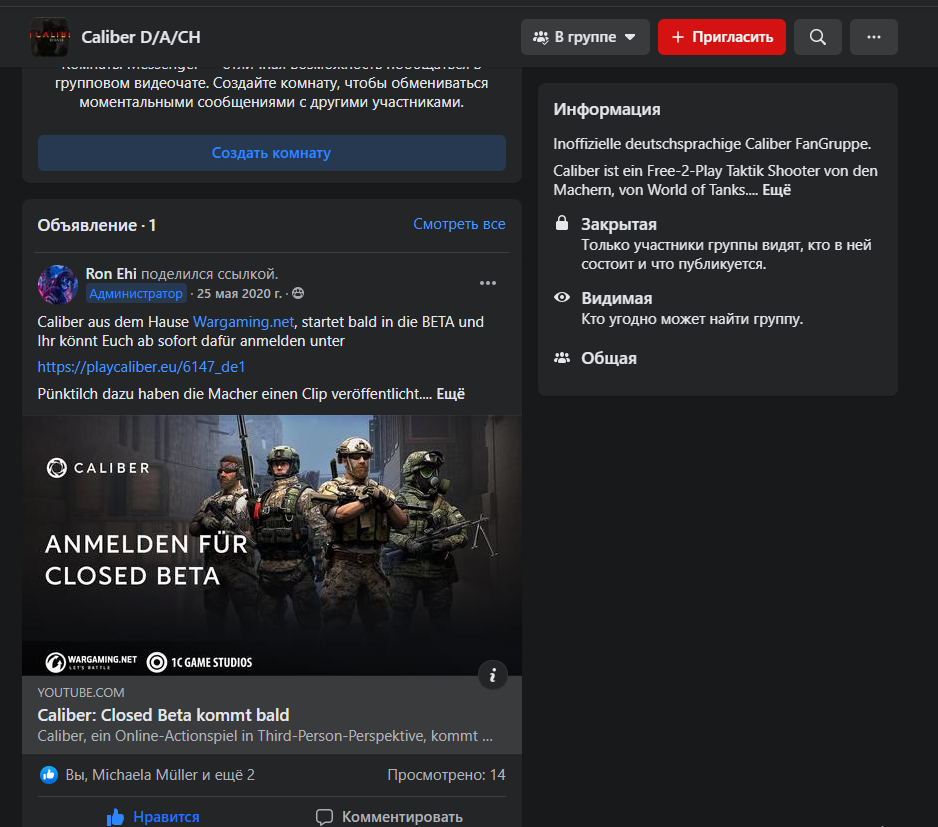Screen dimensions: 938x827
Task: Open the playcaliber.eu/6147_de1 link
Action: [x=141, y=367]
